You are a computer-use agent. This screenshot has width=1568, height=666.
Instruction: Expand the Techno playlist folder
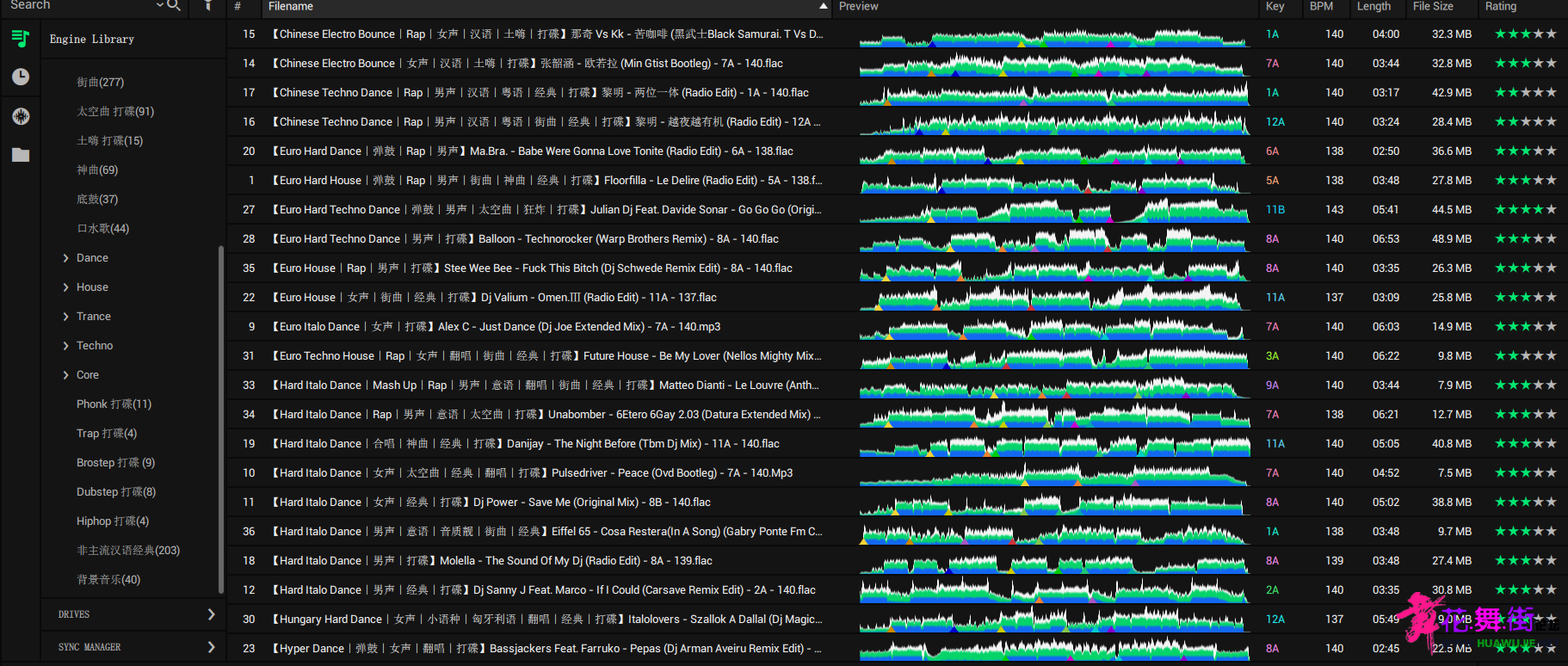(65, 346)
